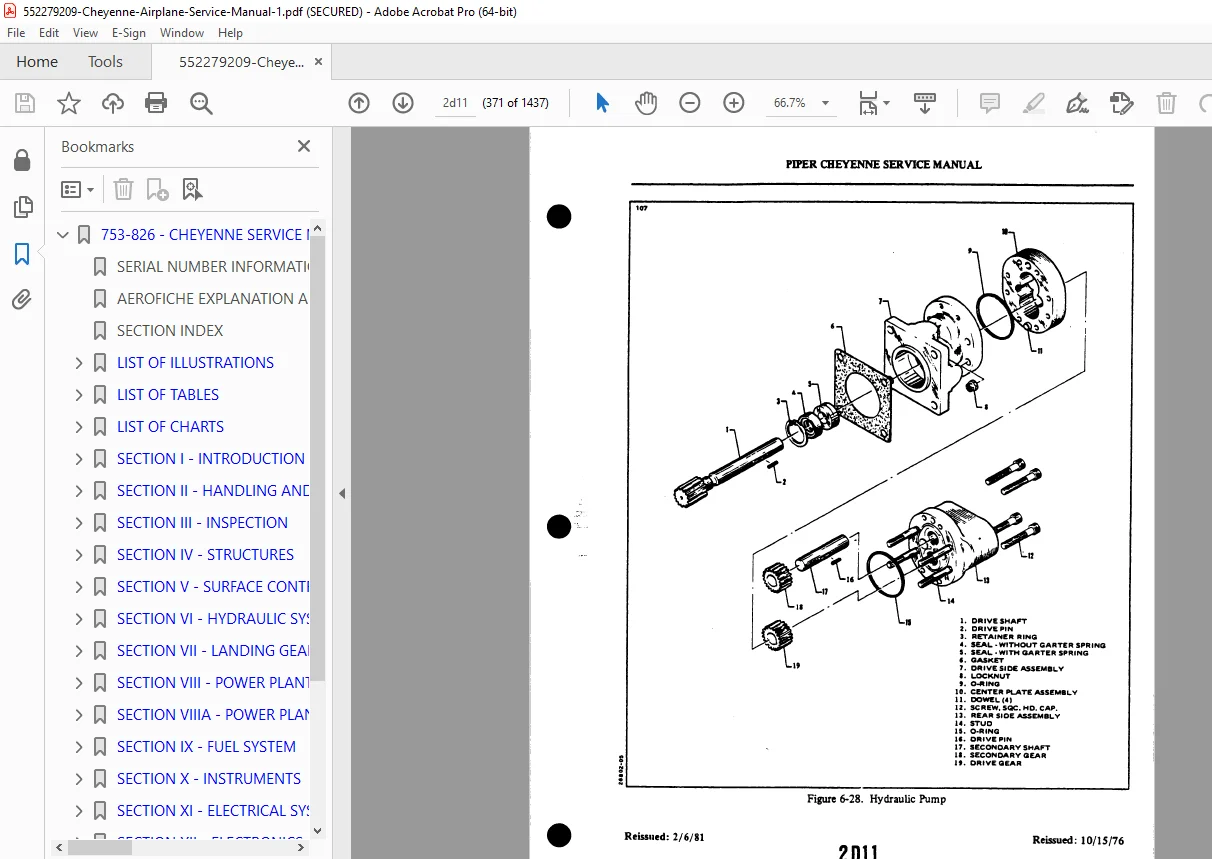Click the scrolling mode toolbar icon
This screenshot has height=859, width=1212.
click(925, 103)
